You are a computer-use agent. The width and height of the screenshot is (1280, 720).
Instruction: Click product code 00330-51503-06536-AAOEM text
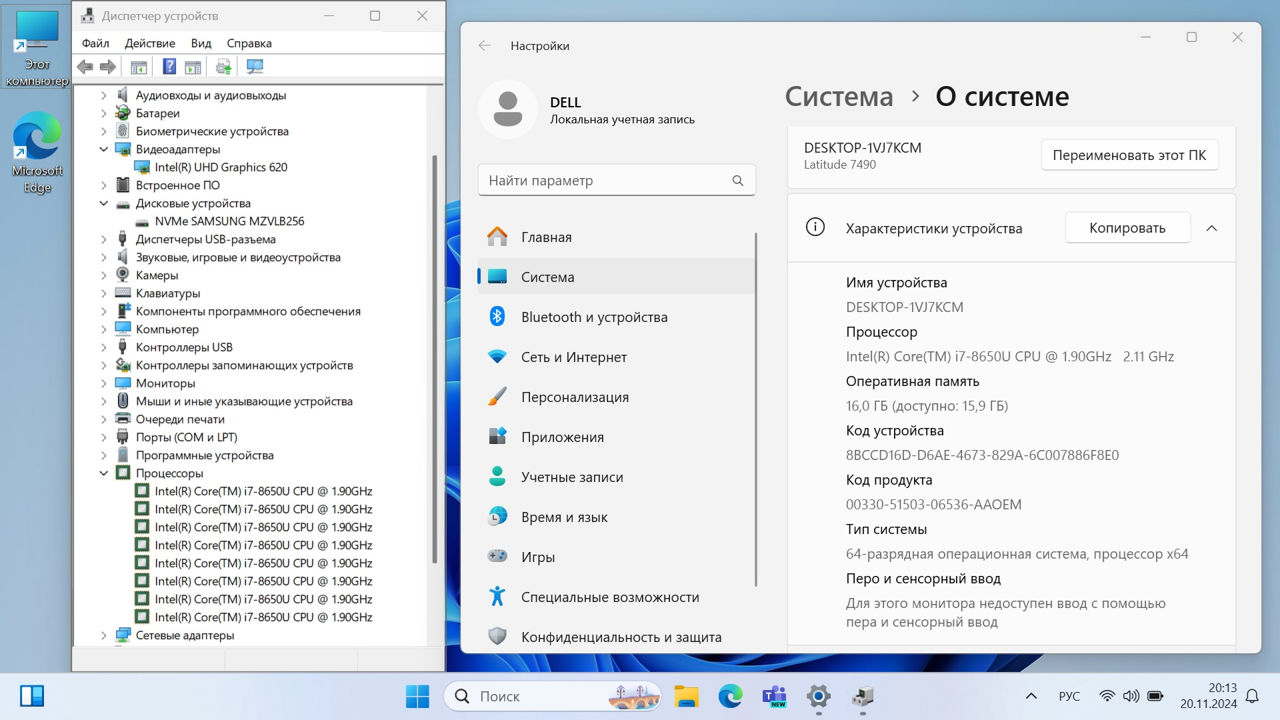[x=934, y=505]
